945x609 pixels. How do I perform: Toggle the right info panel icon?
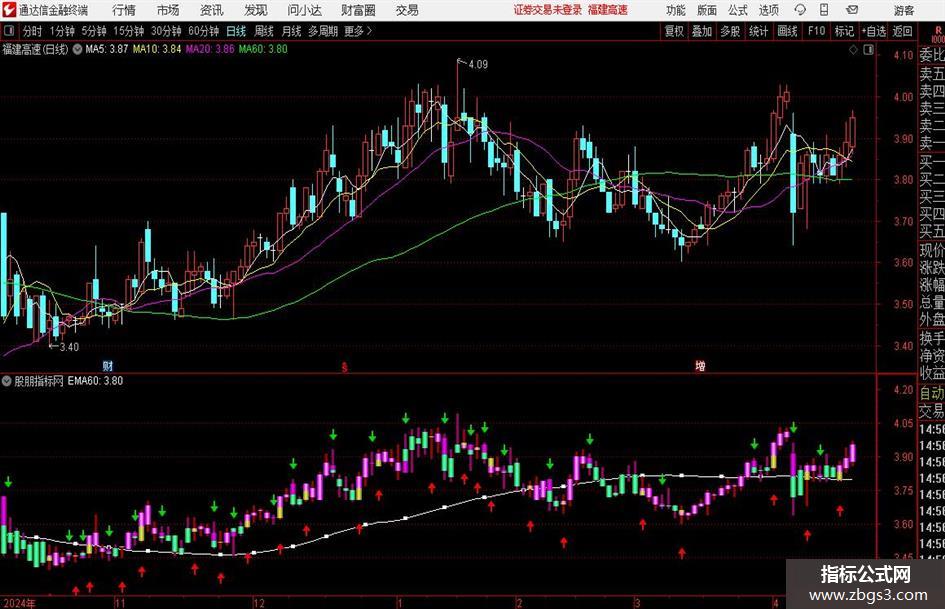(868, 49)
